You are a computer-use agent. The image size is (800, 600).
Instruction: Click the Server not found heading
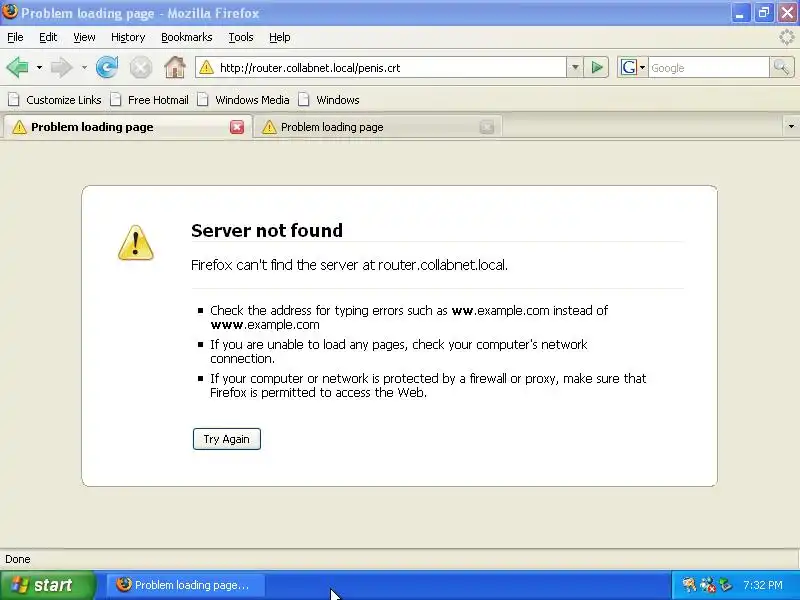click(267, 231)
